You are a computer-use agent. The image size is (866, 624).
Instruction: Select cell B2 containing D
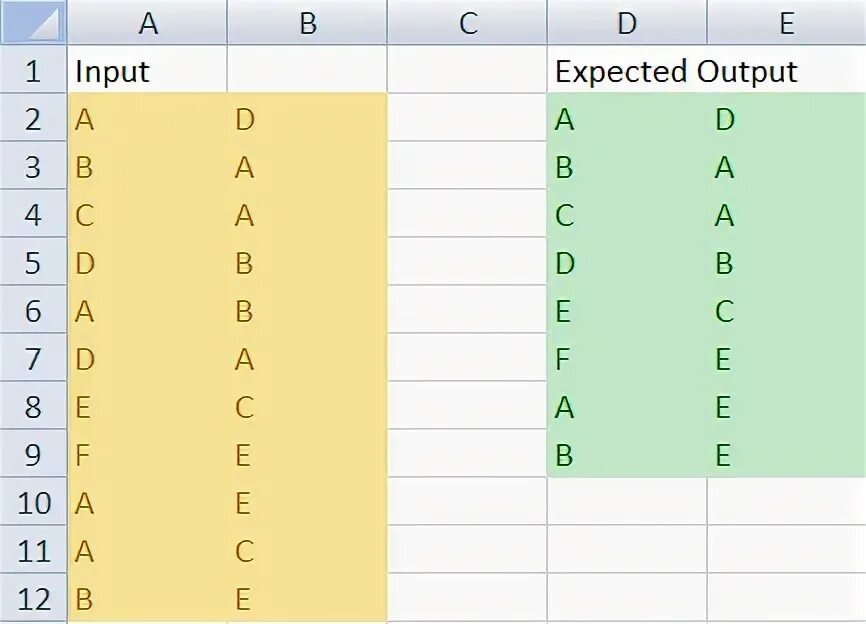click(308, 117)
